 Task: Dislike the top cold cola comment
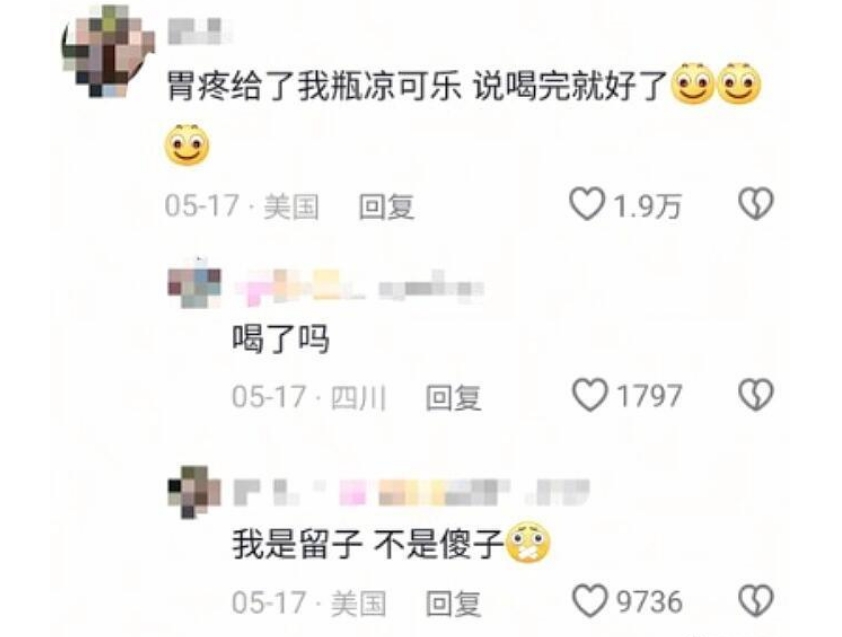click(756, 204)
